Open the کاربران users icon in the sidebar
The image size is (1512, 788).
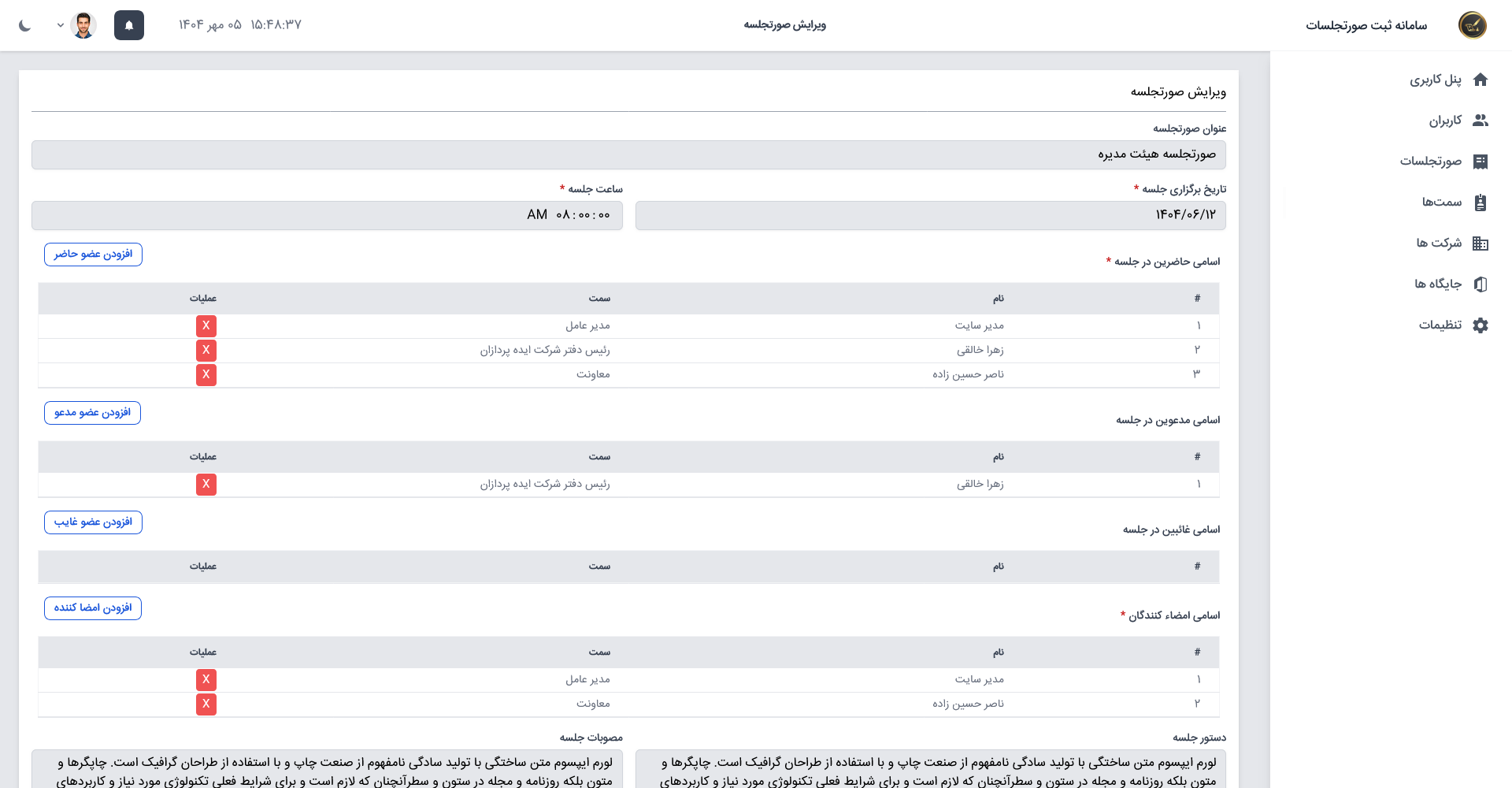[1480, 121]
